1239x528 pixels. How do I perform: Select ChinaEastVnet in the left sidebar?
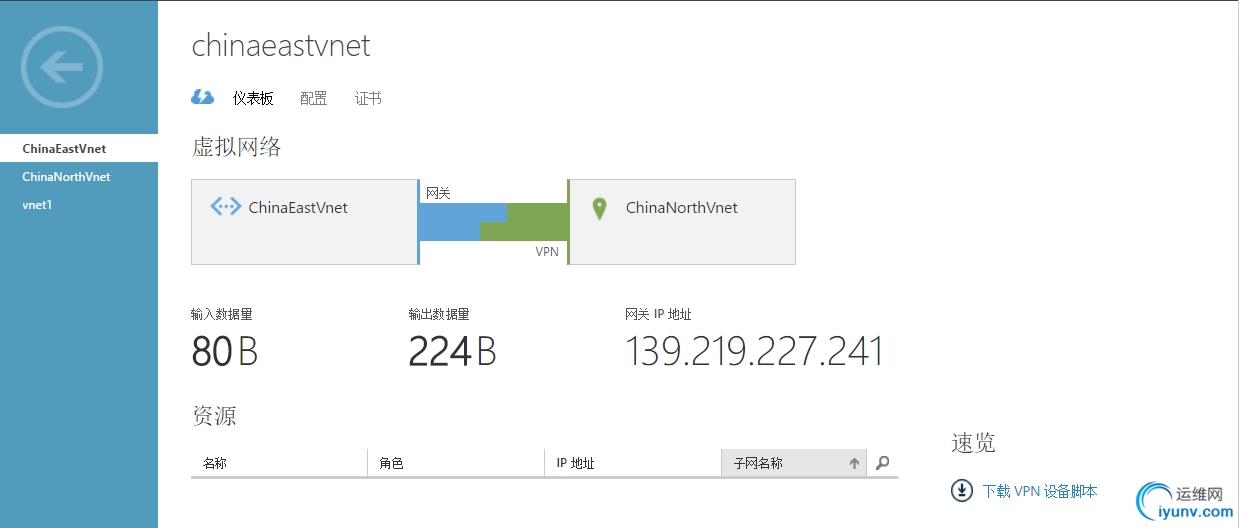[x=64, y=149]
